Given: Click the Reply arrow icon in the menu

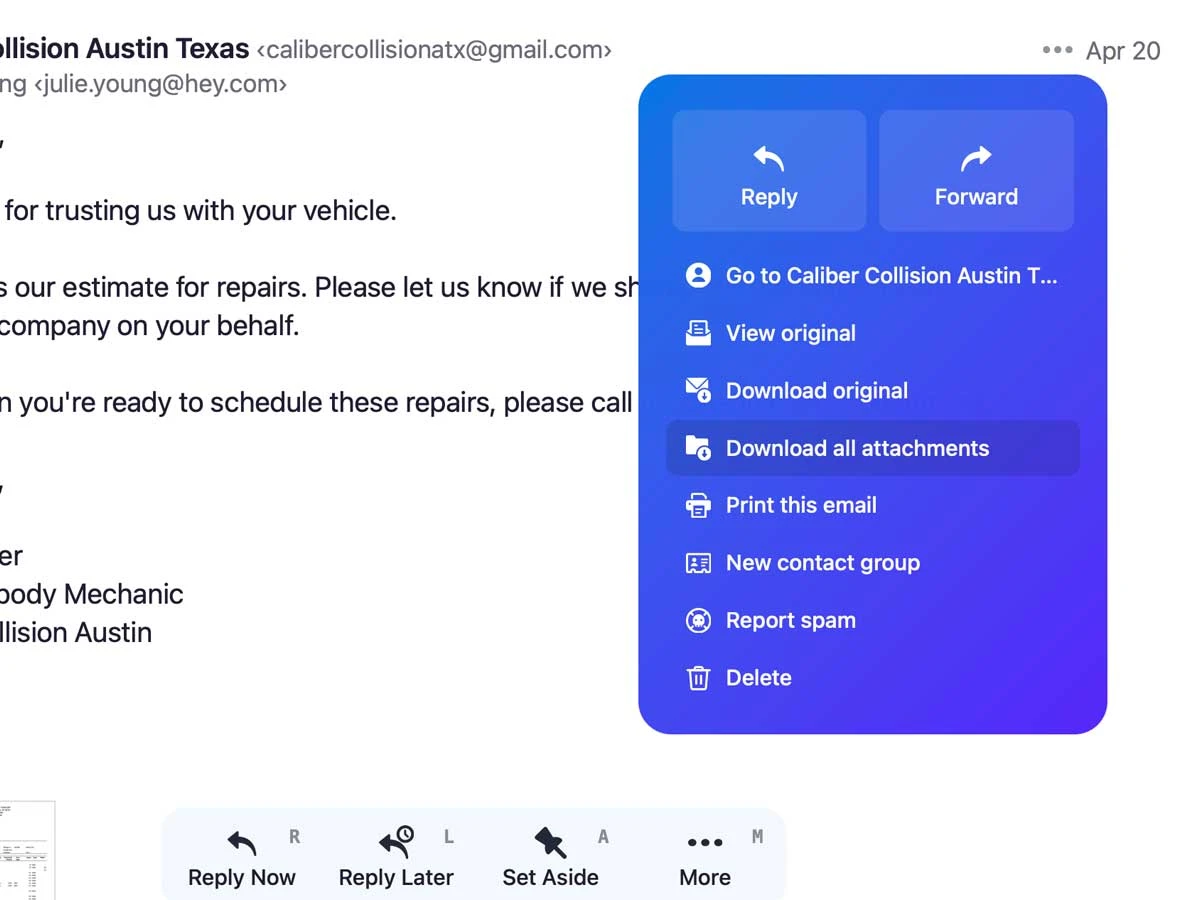Looking at the screenshot, I should click(768, 158).
